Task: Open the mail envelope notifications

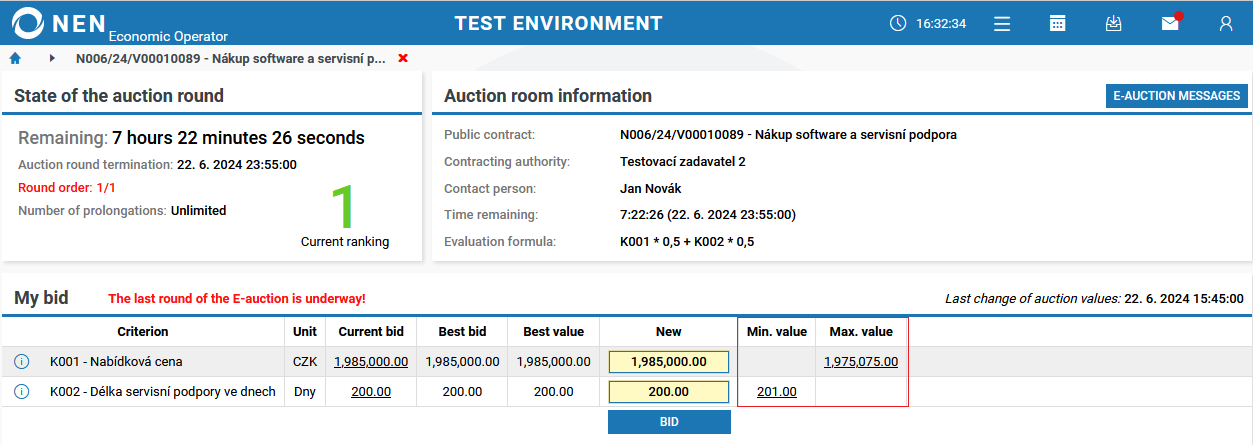Action: coord(1170,23)
